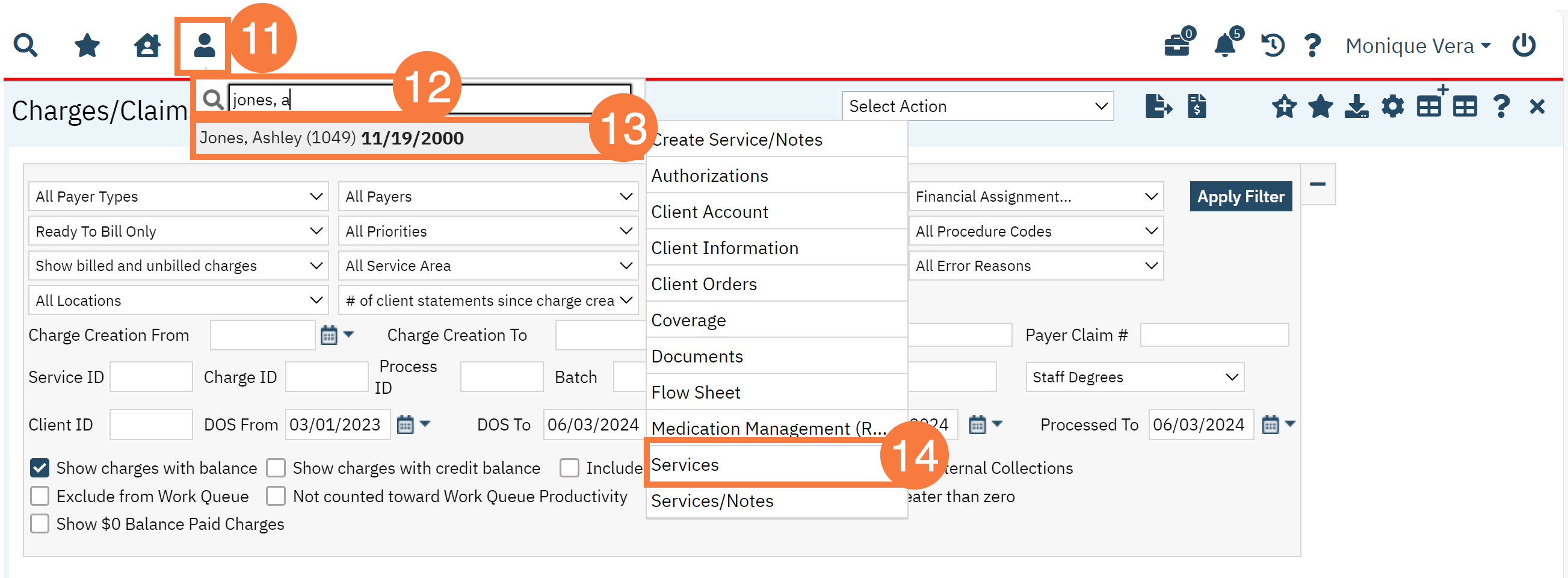
Task: Click the client person icon
Action: (204, 46)
